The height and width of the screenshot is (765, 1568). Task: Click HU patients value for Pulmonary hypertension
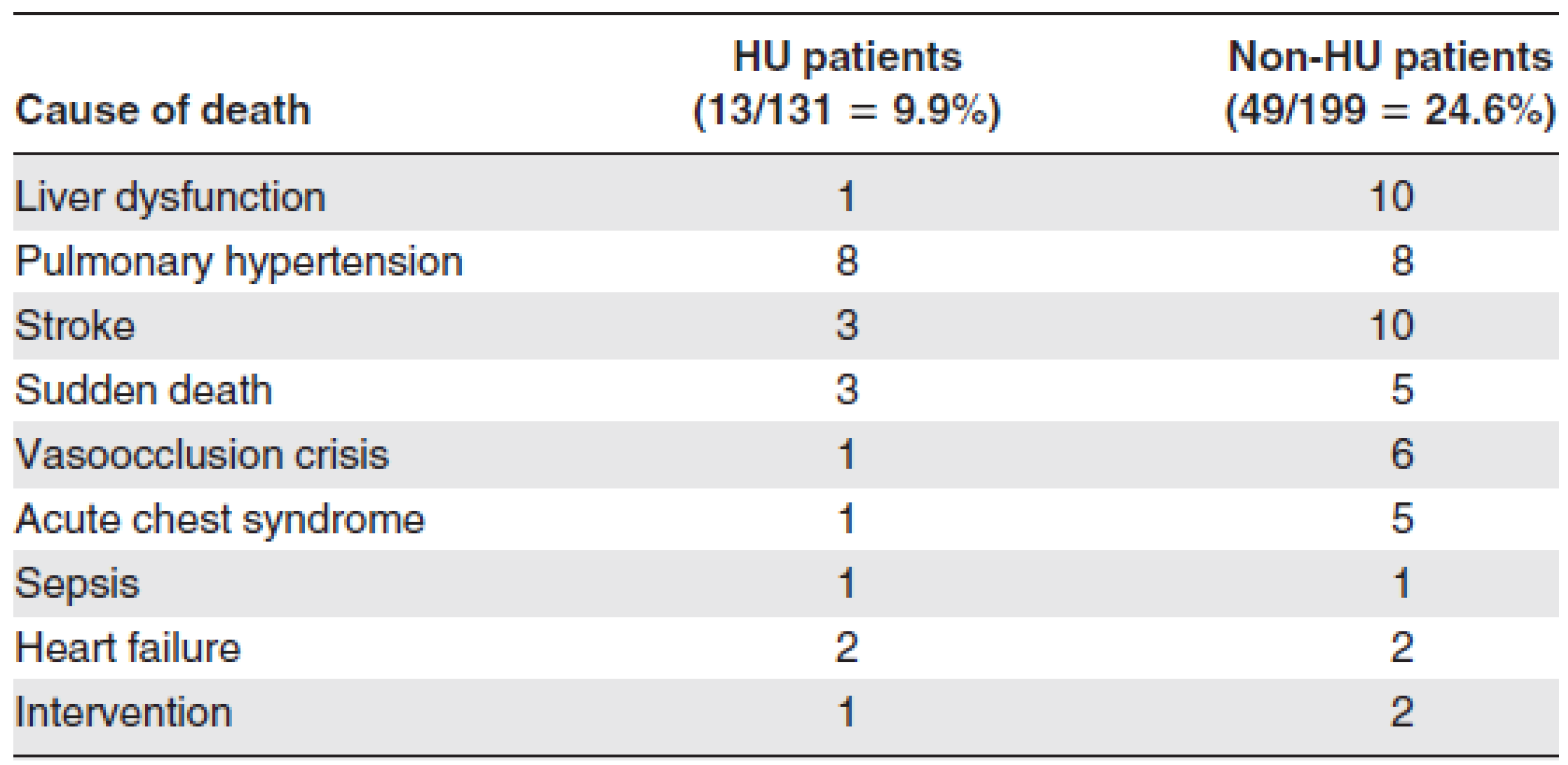click(x=847, y=262)
